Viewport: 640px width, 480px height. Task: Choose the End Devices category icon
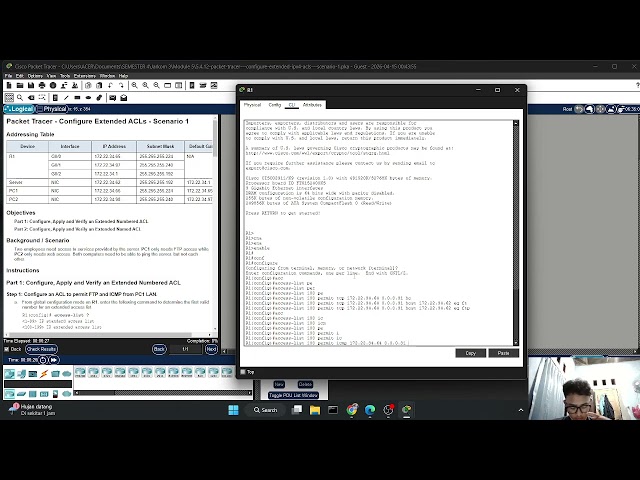coord(21,373)
